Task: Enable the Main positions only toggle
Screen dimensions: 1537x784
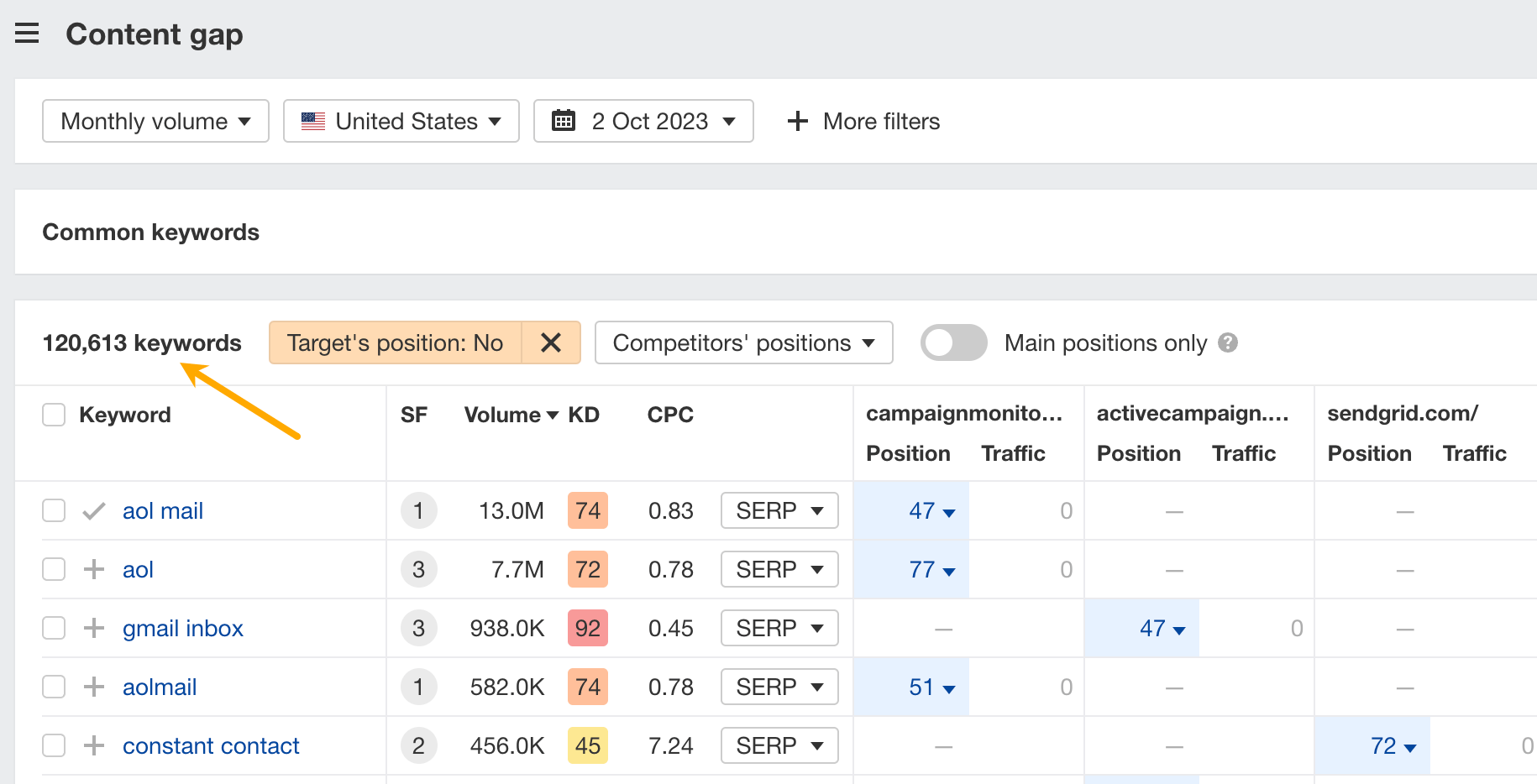Action: coord(953,342)
